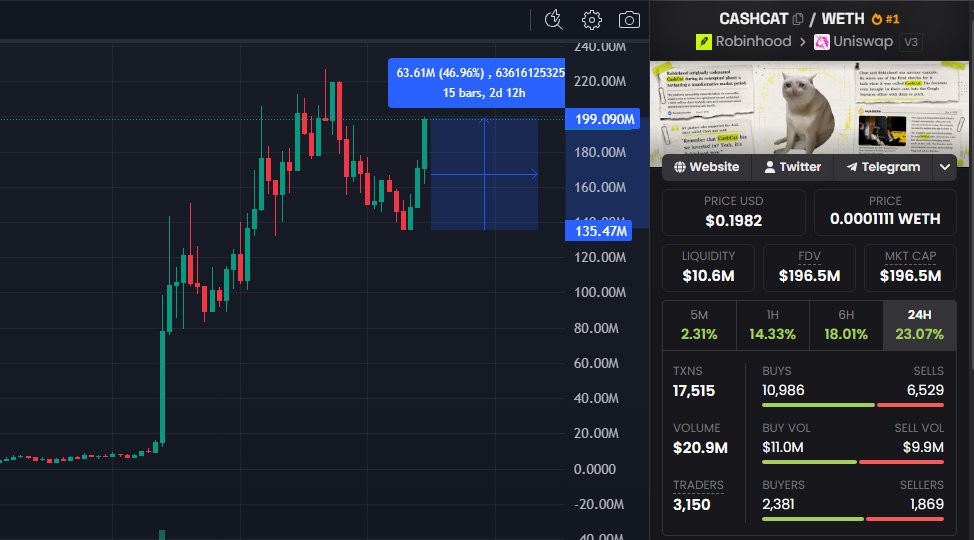Click the buy volume versus sell volume bar

853,462
